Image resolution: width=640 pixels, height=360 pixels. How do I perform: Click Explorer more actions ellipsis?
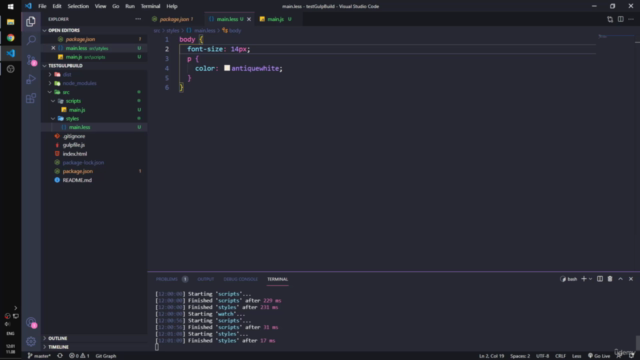(x=138, y=19)
